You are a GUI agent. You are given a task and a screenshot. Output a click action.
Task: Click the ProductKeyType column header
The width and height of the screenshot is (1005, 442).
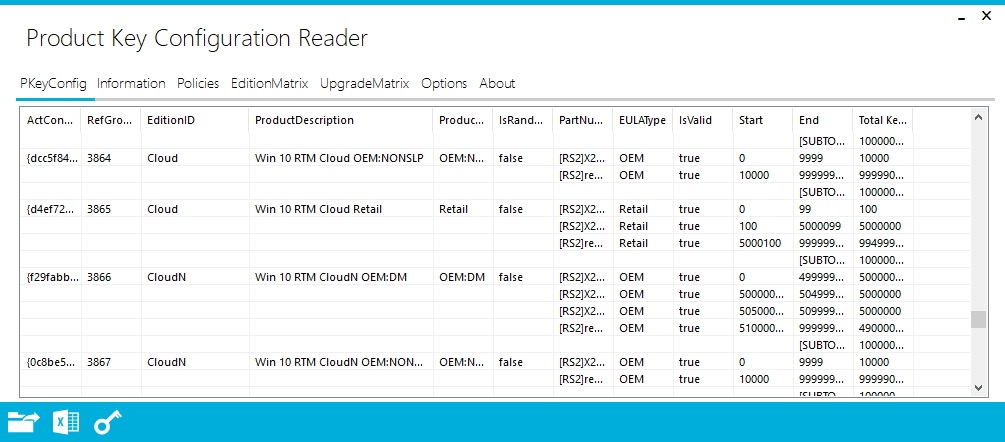(463, 120)
